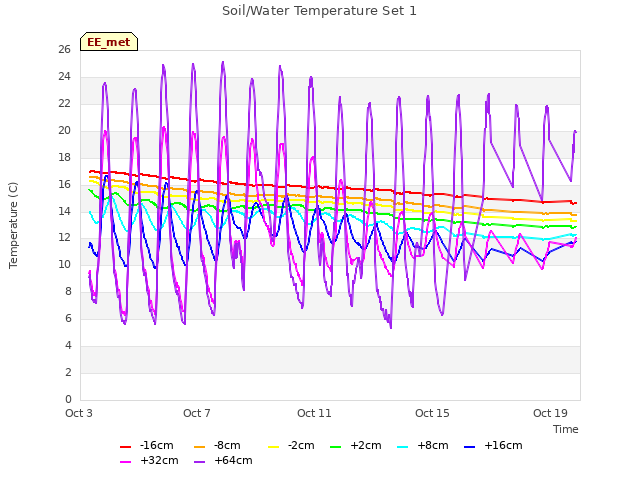
Task: Click the Oct 7 x-axis tick label
Action: click(197, 413)
